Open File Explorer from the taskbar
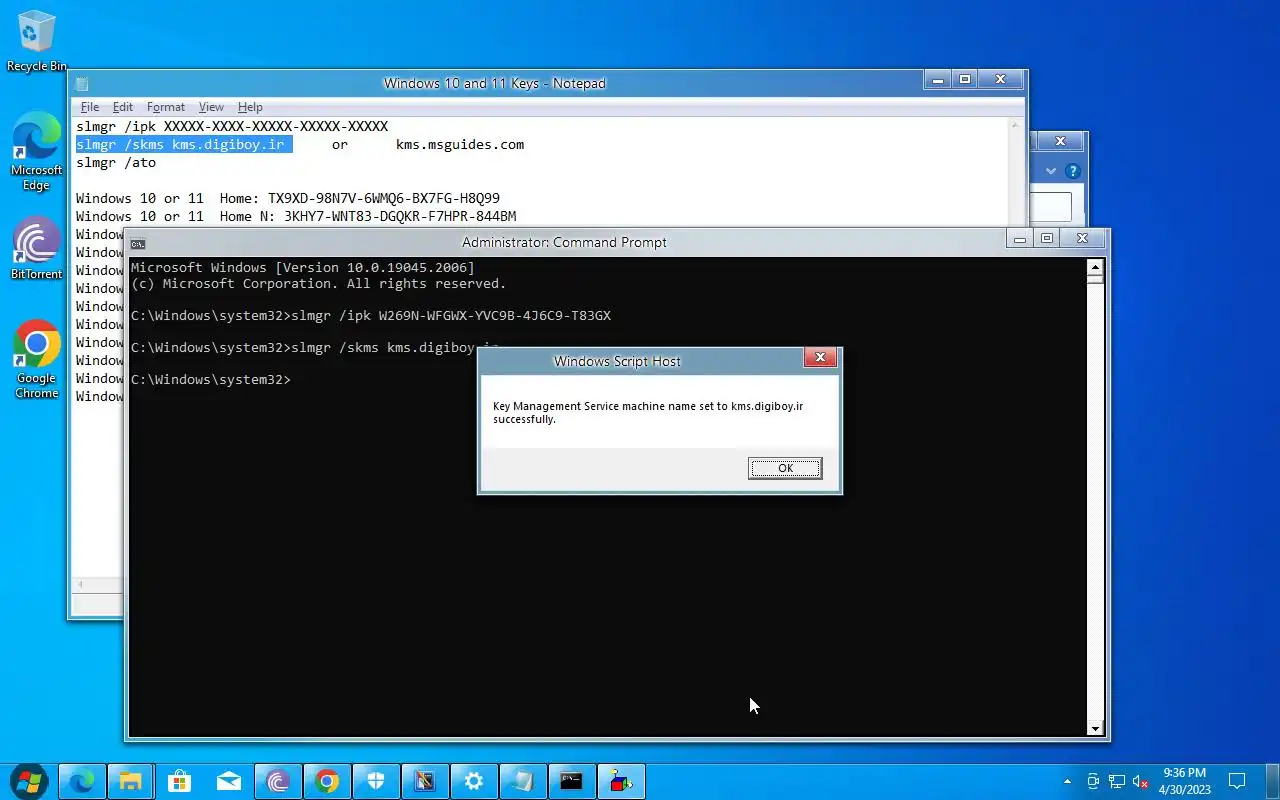Screen dimensions: 1280x800 [x=131, y=781]
